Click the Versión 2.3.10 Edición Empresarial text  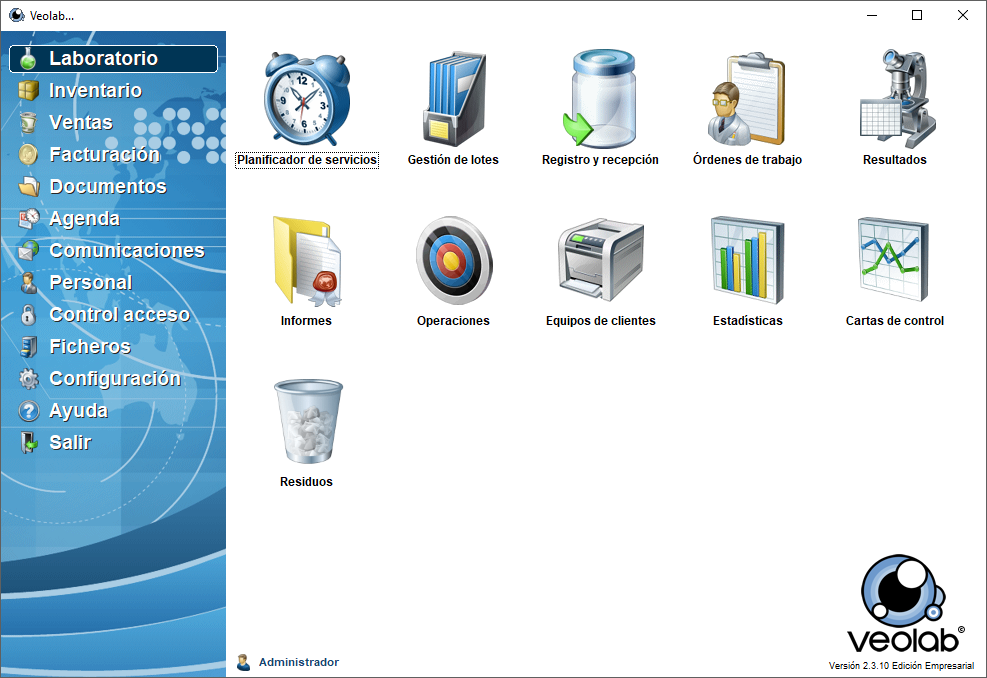[901, 665]
